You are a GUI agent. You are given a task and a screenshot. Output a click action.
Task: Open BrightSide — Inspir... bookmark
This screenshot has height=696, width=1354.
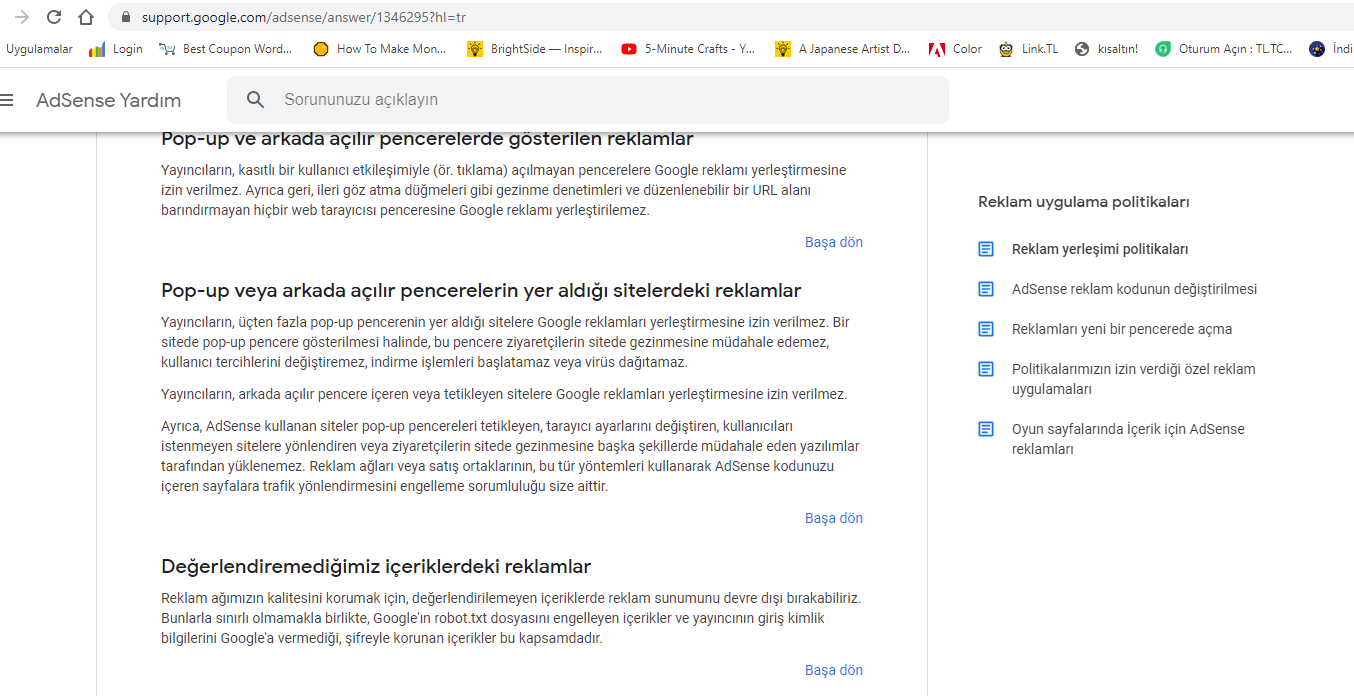(x=535, y=49)
